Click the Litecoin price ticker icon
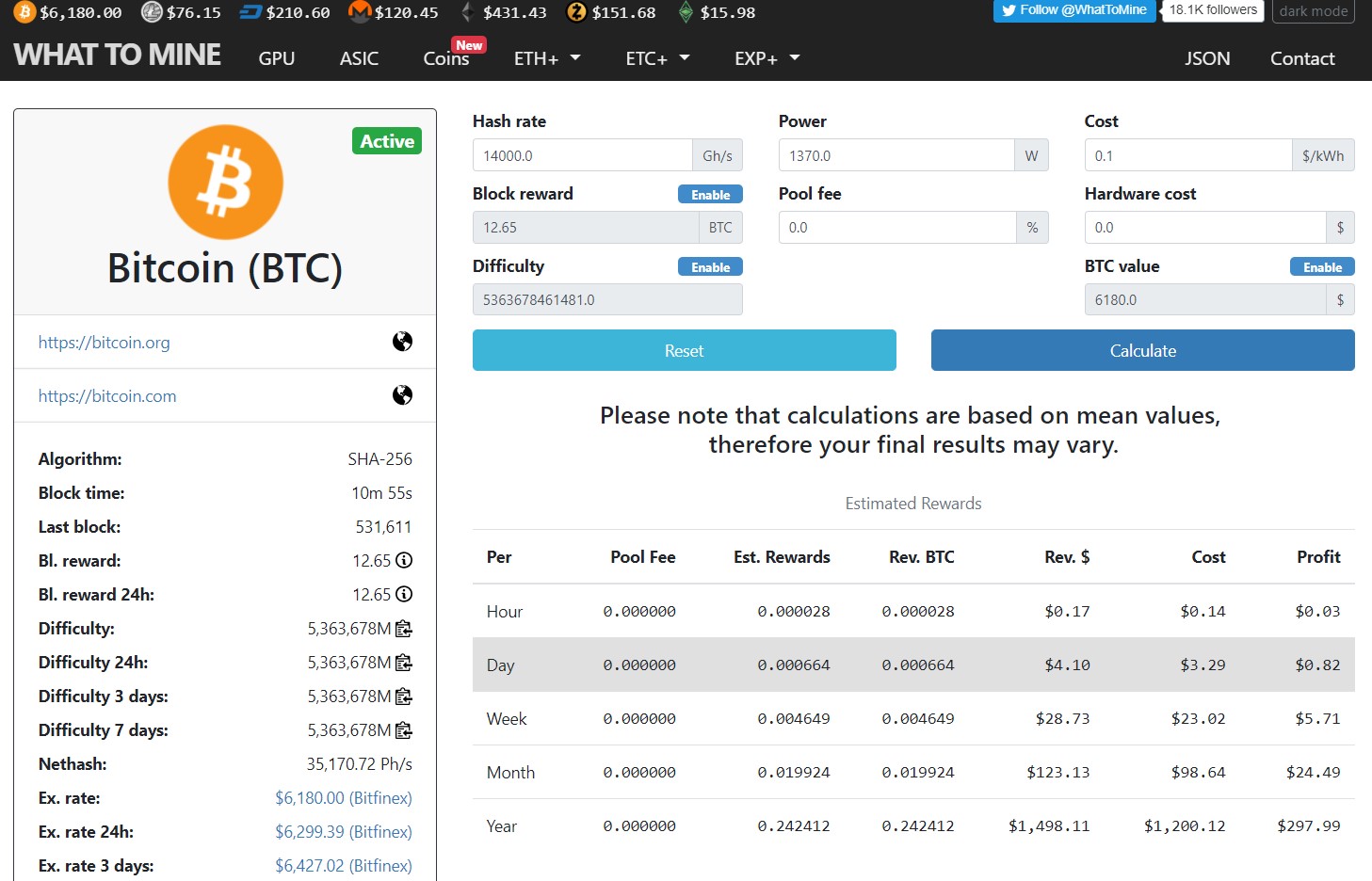Screen dimensions: 1372x881 pos(151,12)
